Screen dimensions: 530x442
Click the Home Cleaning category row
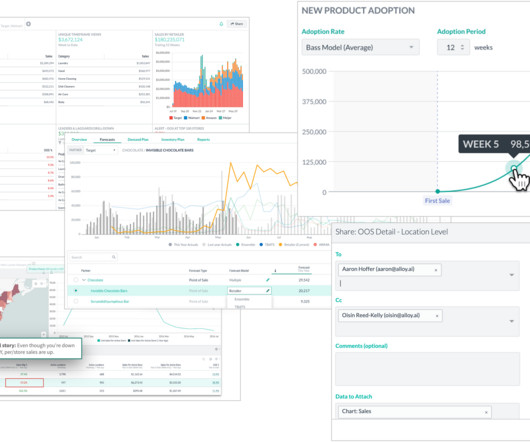click(104, 79)
